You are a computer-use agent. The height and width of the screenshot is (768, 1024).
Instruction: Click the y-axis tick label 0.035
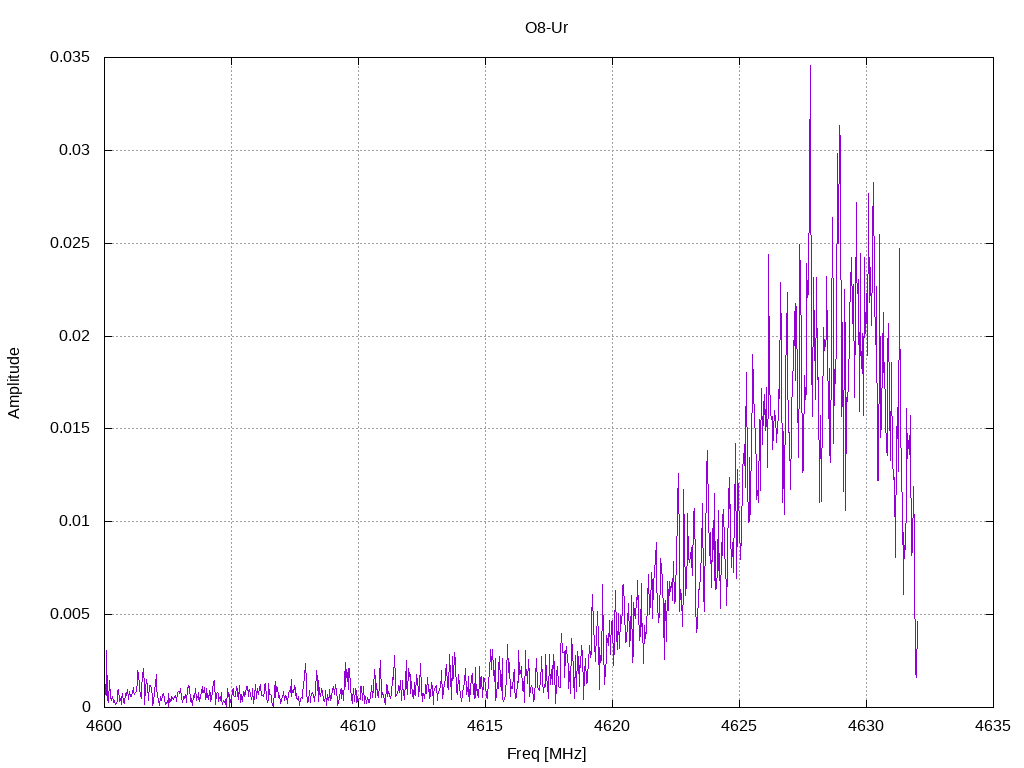tap(70, 57)
